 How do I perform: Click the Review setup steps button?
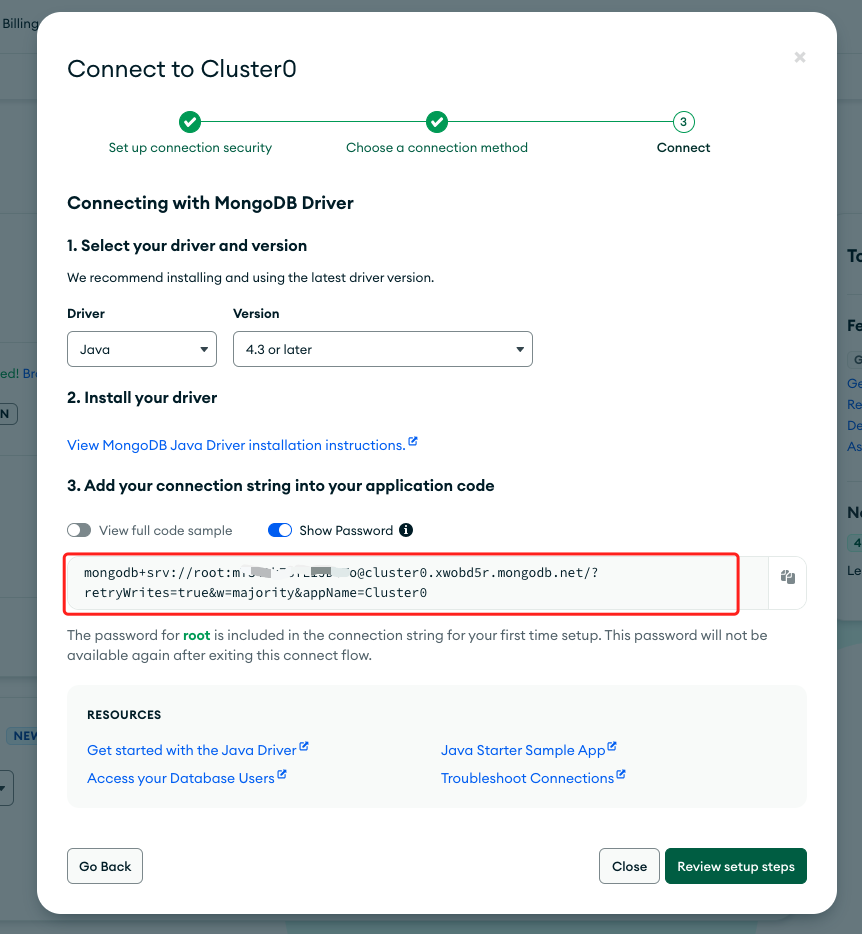tap(735, 866)
